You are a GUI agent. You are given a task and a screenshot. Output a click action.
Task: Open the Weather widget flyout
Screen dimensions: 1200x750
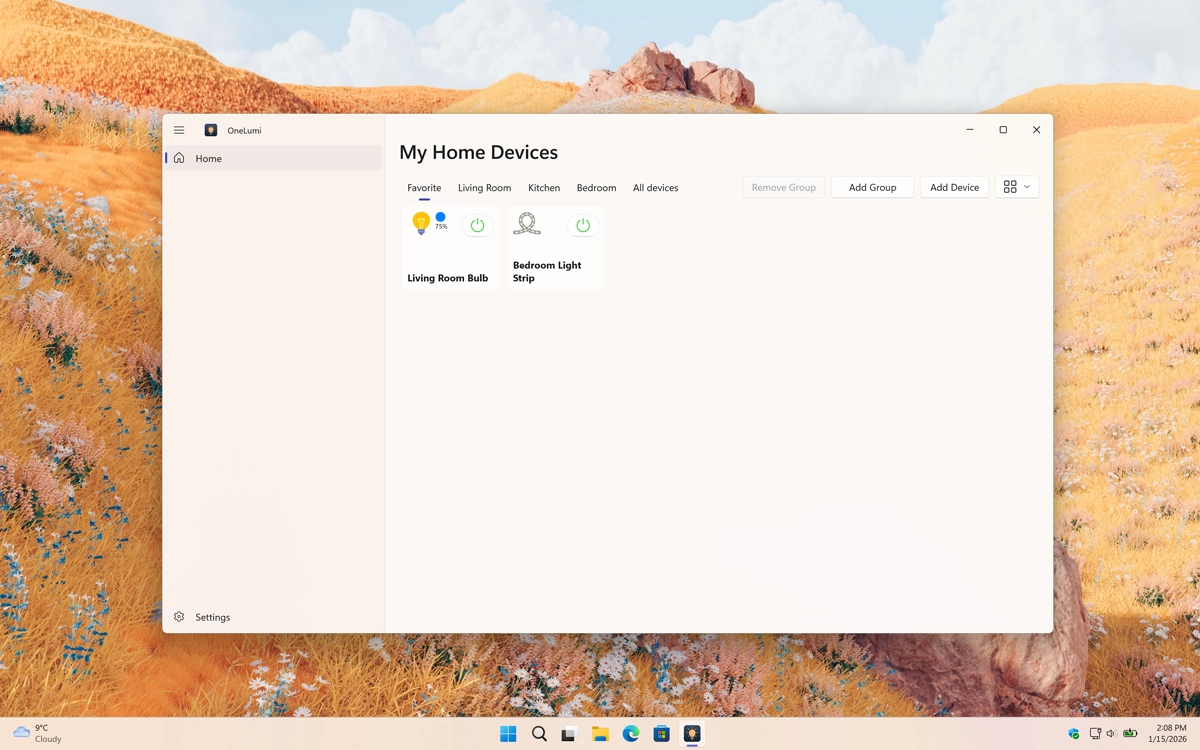tap(35, 733)
